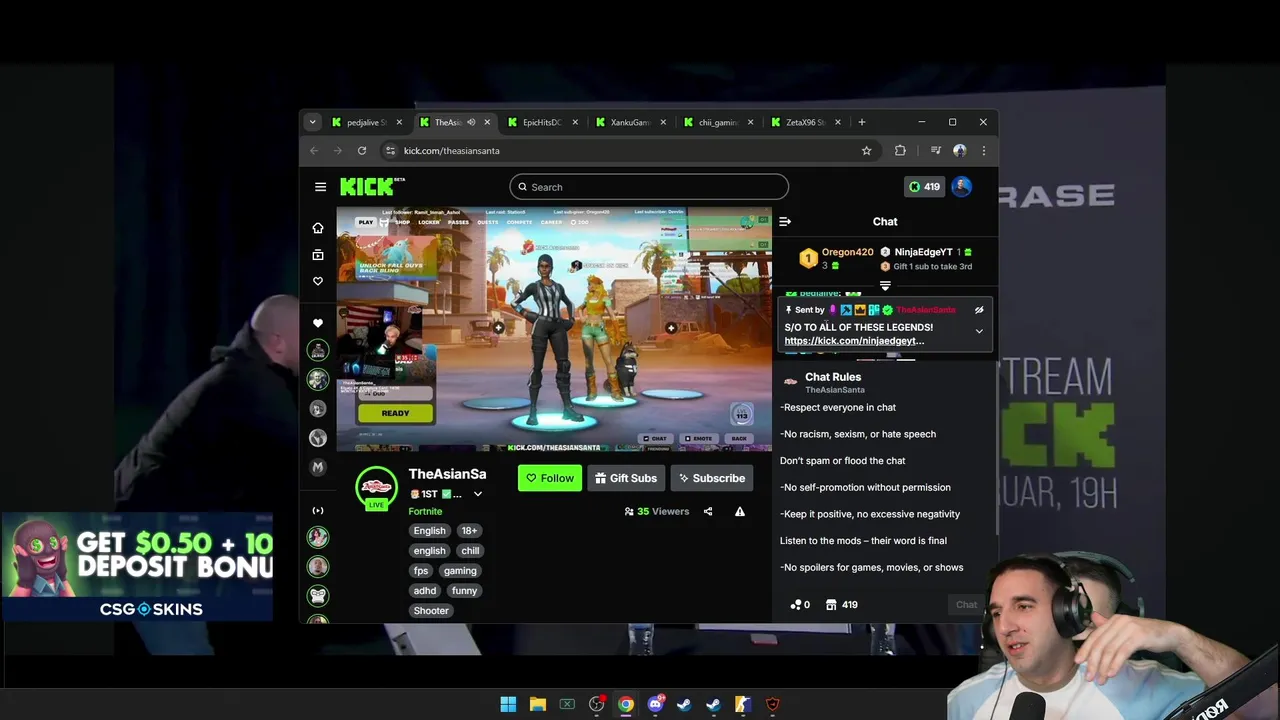Open the Counter-Strike icon on taskbar
The image size is (1280, 720).
pyautogui.click(x=742, y=704)
